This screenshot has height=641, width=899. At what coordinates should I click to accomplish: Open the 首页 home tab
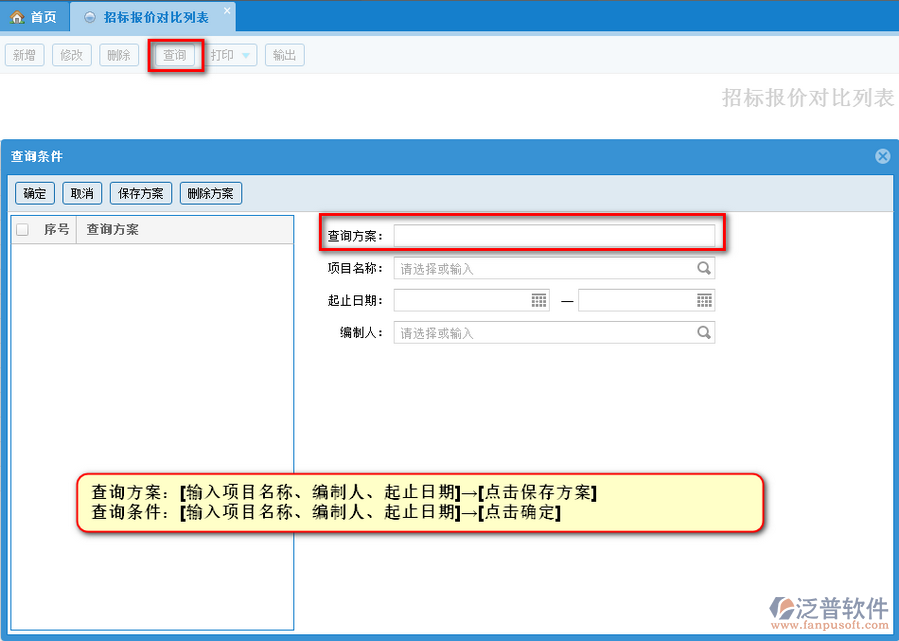pos(34,17)
